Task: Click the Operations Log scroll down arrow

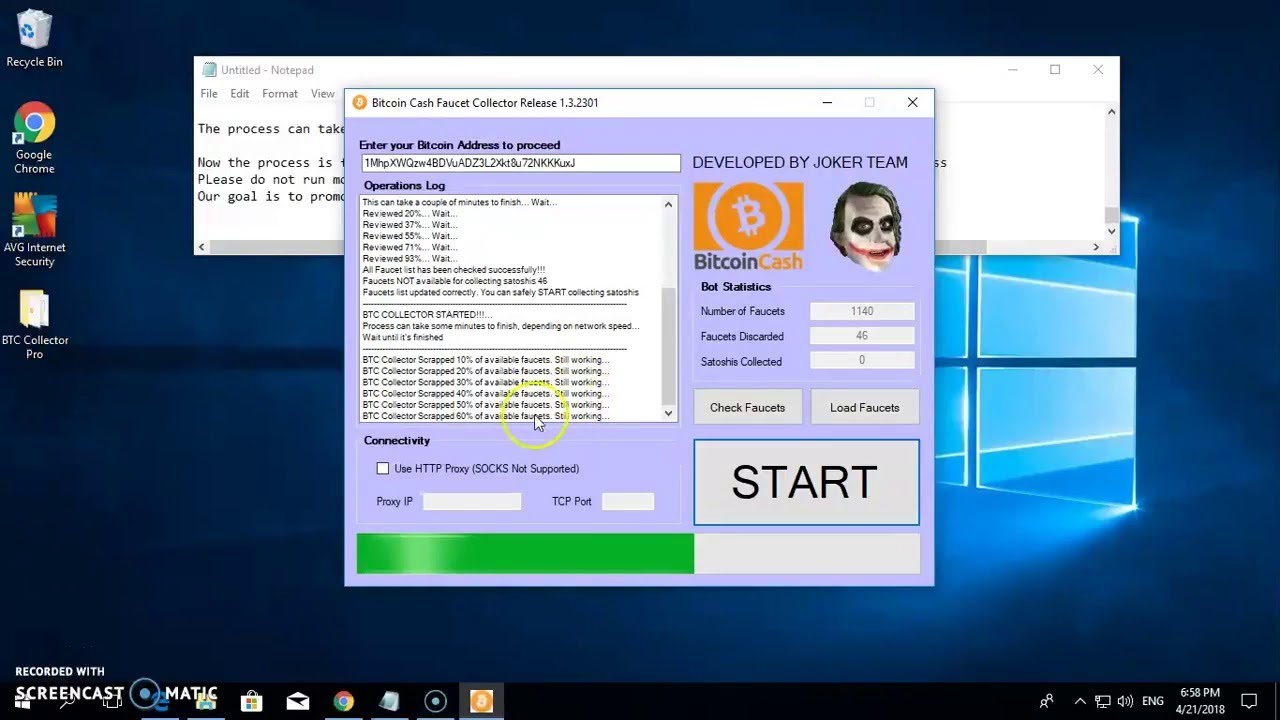Action: [x=669, y=413]
